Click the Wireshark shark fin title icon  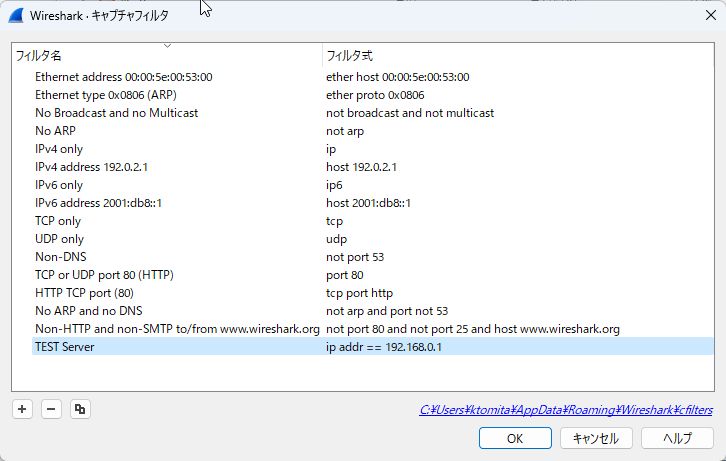tap(16, 15)
